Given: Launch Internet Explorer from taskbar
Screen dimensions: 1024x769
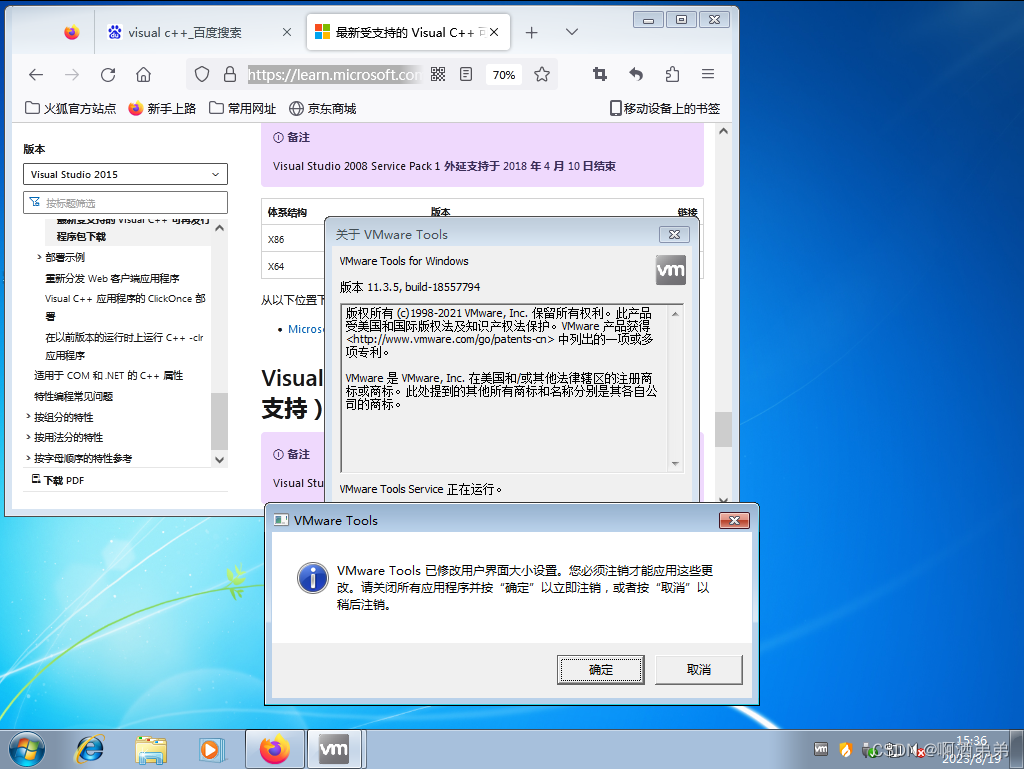Looking at the screenshot, I should click(89, 749).
